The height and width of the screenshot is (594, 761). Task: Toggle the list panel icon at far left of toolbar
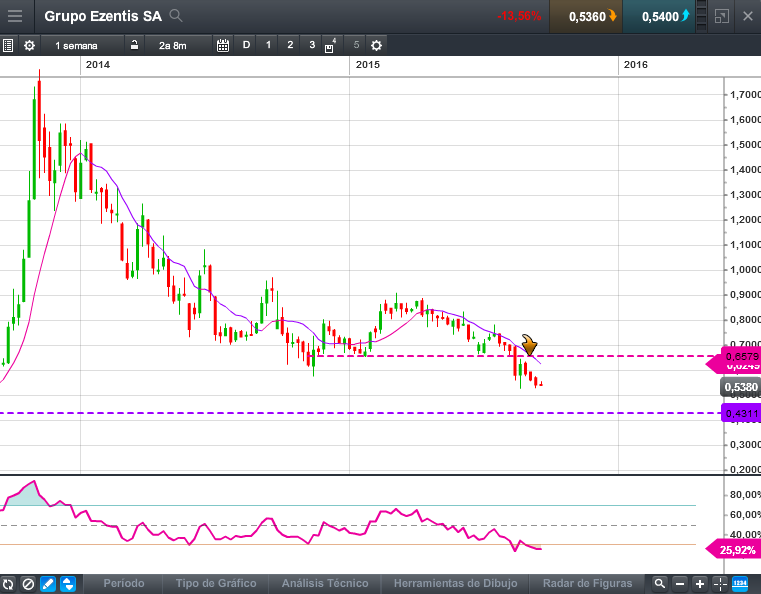click(9, 45)
